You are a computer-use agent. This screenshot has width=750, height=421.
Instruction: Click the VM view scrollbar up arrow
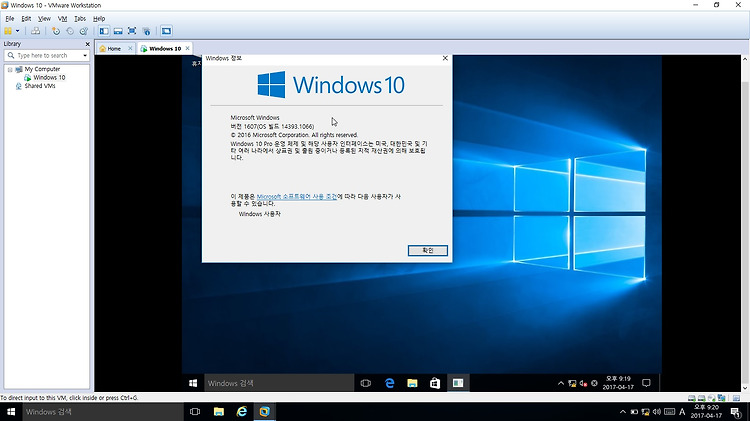pyautogui.click(x=745, y=59)
